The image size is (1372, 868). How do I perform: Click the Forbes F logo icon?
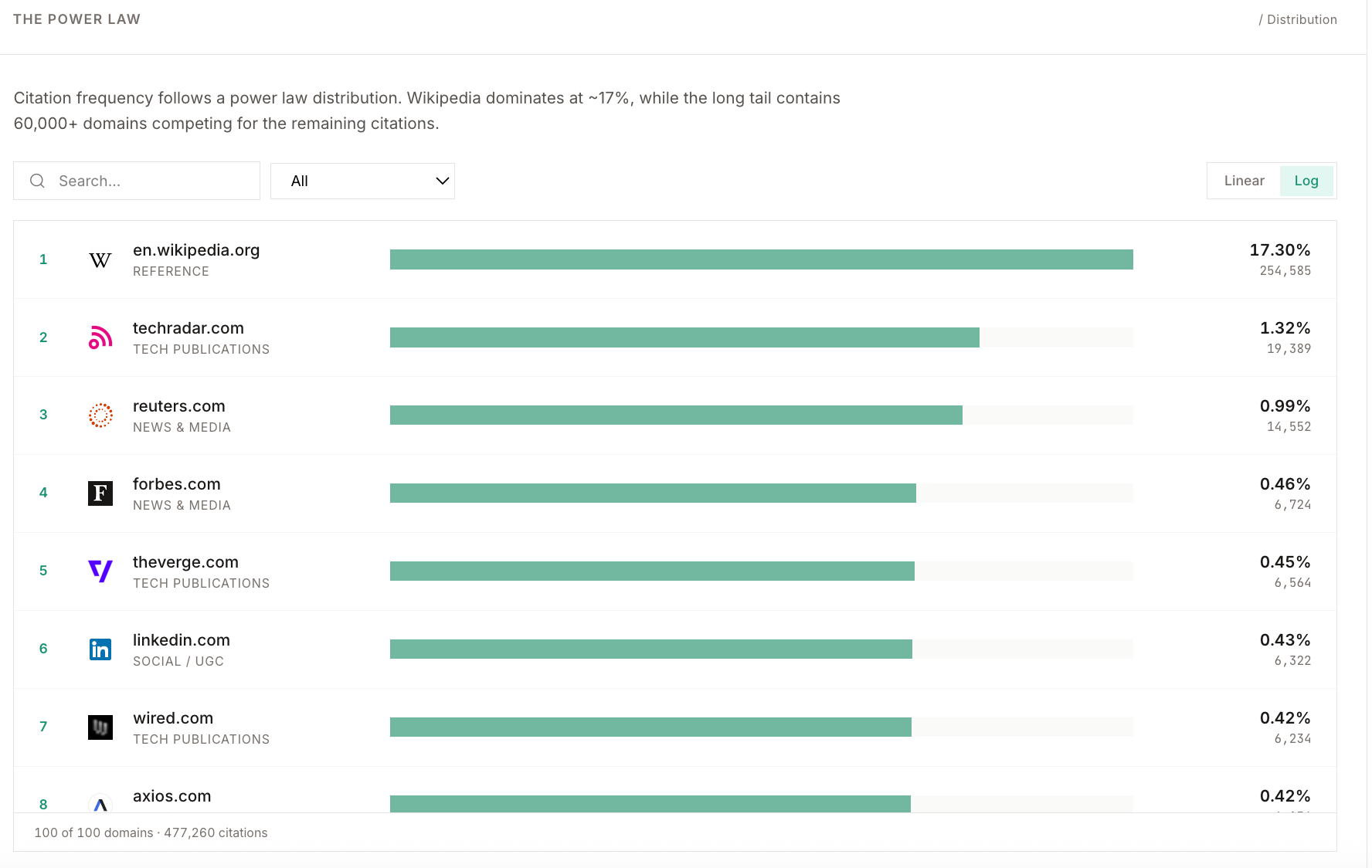coord(100,493)
